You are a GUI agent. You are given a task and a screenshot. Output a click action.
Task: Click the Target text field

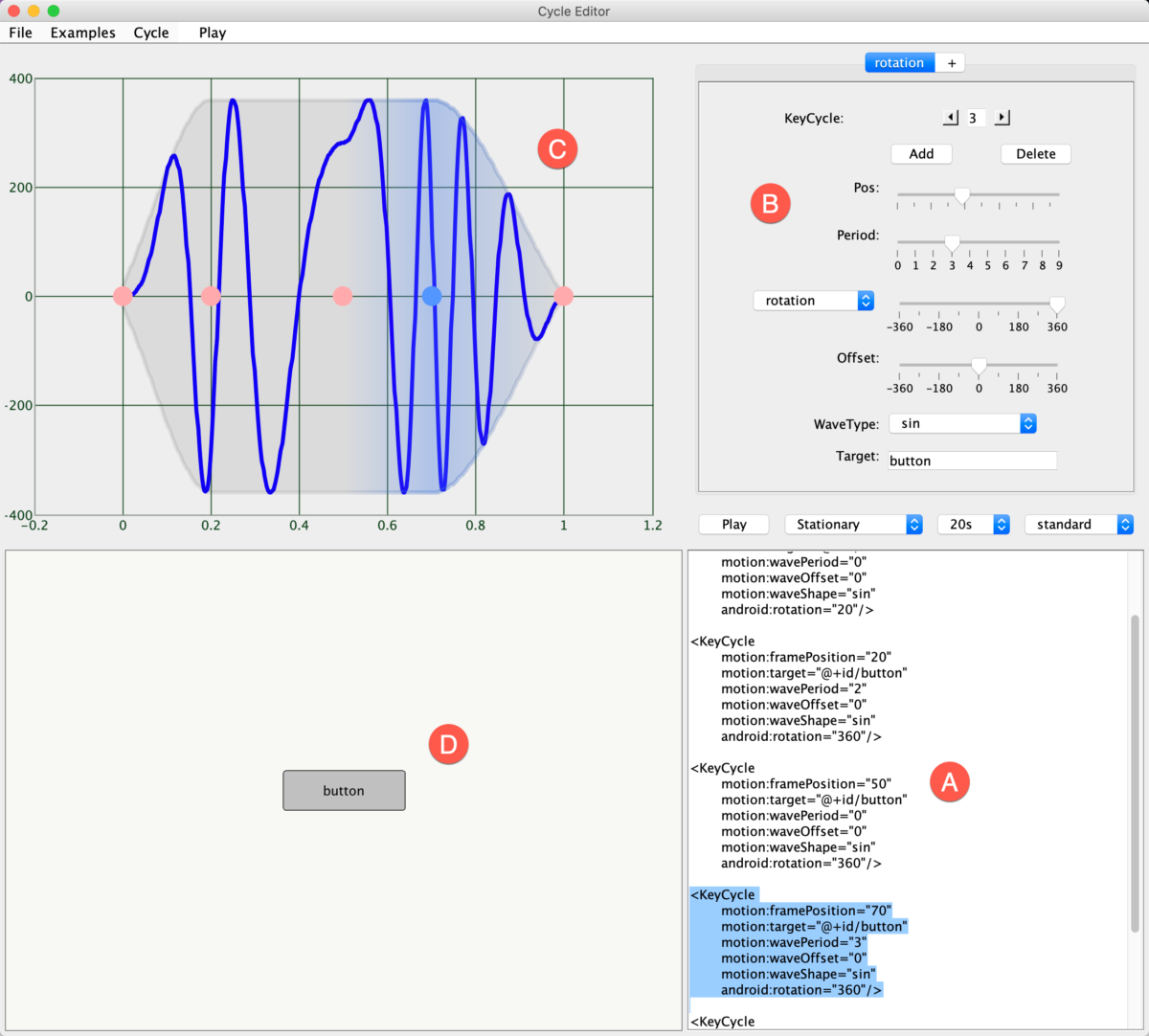pos(971,460)
